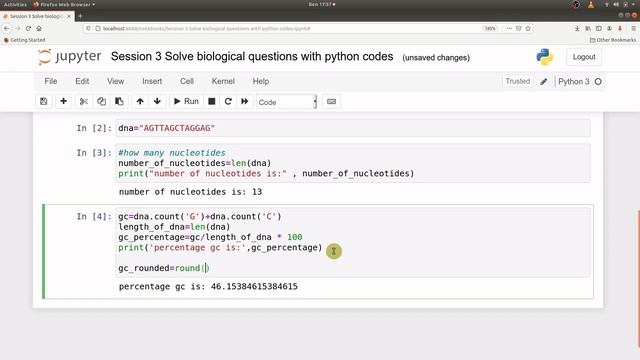This screenshot has height=360, width=640.
Task: Open the File menu
Action: click(x=51, y=81)
